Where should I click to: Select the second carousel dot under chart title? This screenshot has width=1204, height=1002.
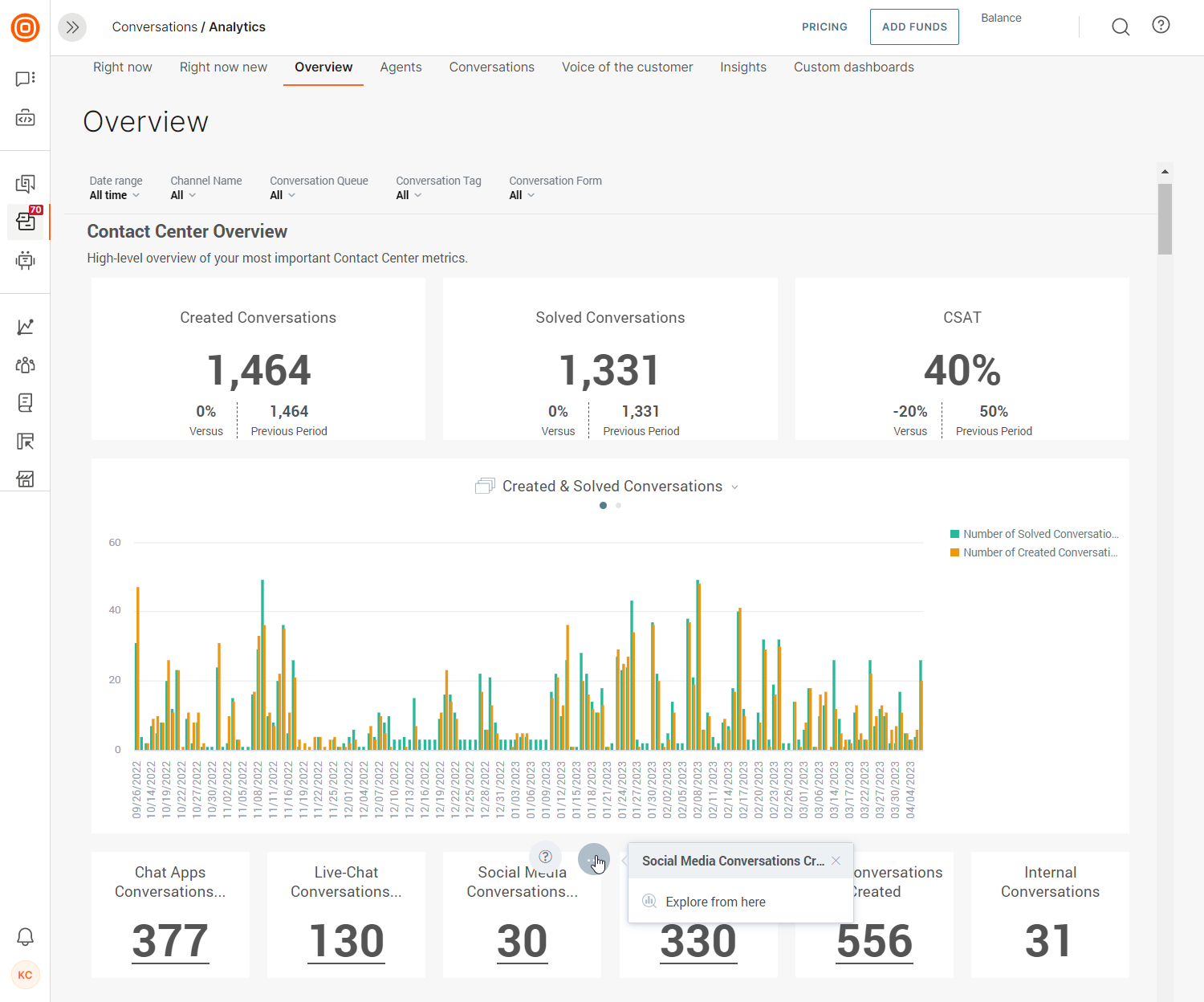click(x=618, y=505)
